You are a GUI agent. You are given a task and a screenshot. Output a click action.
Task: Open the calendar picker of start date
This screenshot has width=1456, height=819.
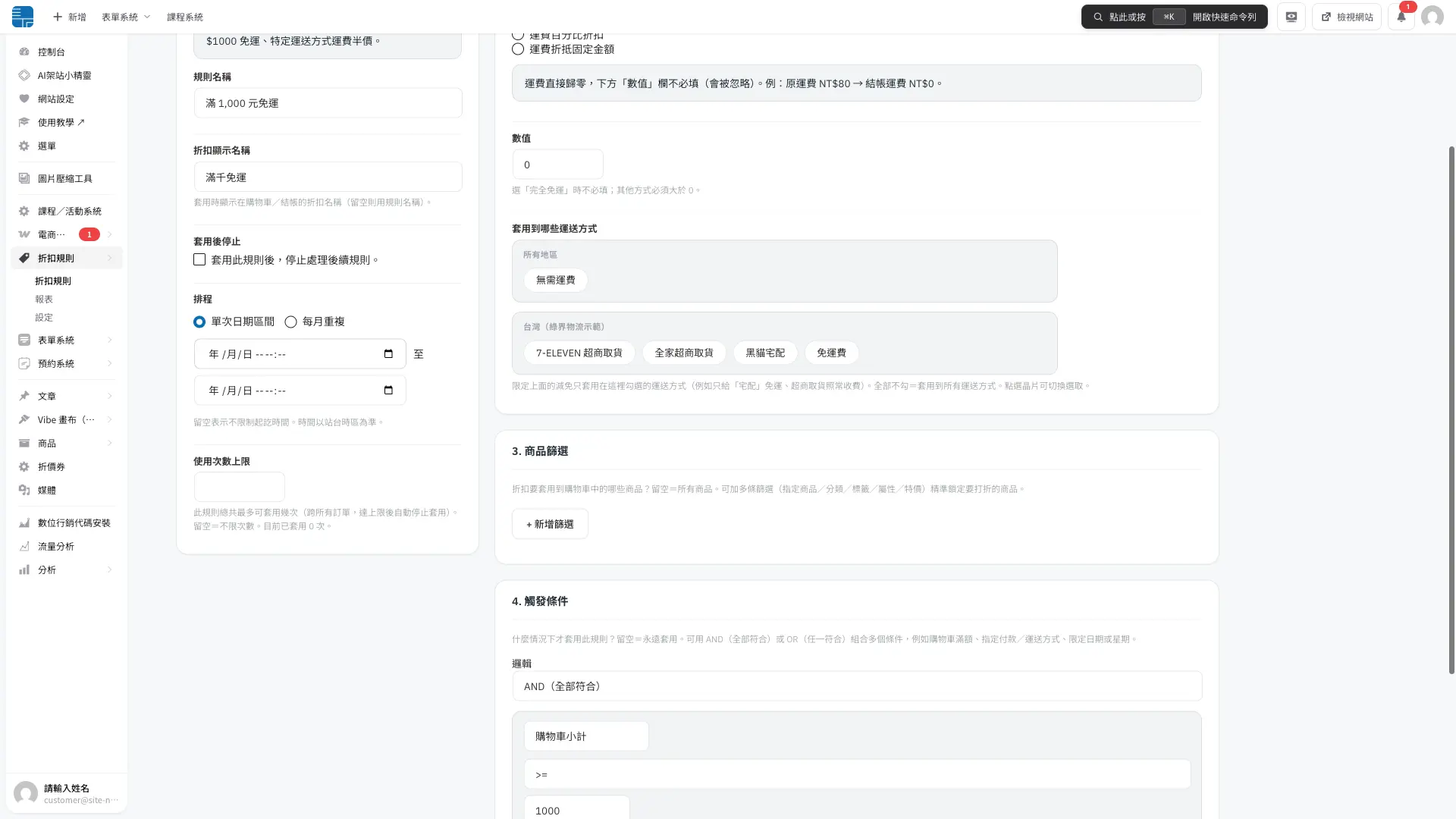[x=388, y=354]
